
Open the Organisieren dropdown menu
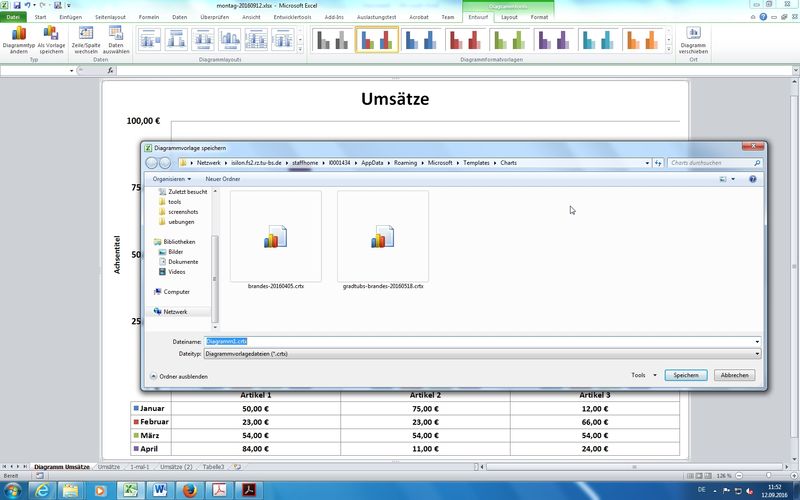171,179
